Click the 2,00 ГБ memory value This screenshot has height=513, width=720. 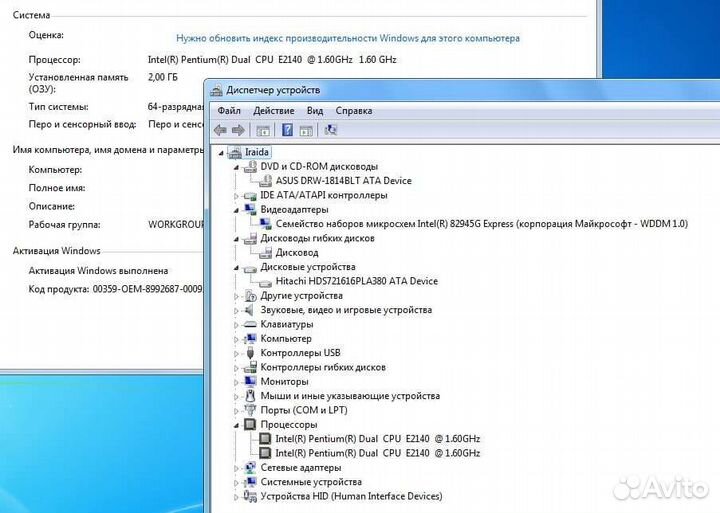[x=163, y=77]
